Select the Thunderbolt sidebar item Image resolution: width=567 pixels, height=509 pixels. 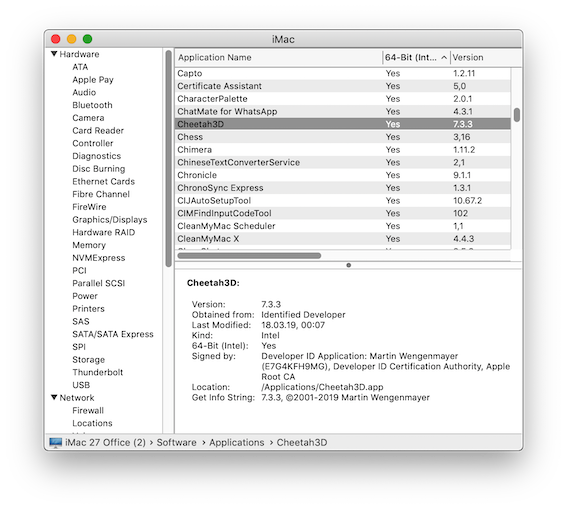coord(98,372)
